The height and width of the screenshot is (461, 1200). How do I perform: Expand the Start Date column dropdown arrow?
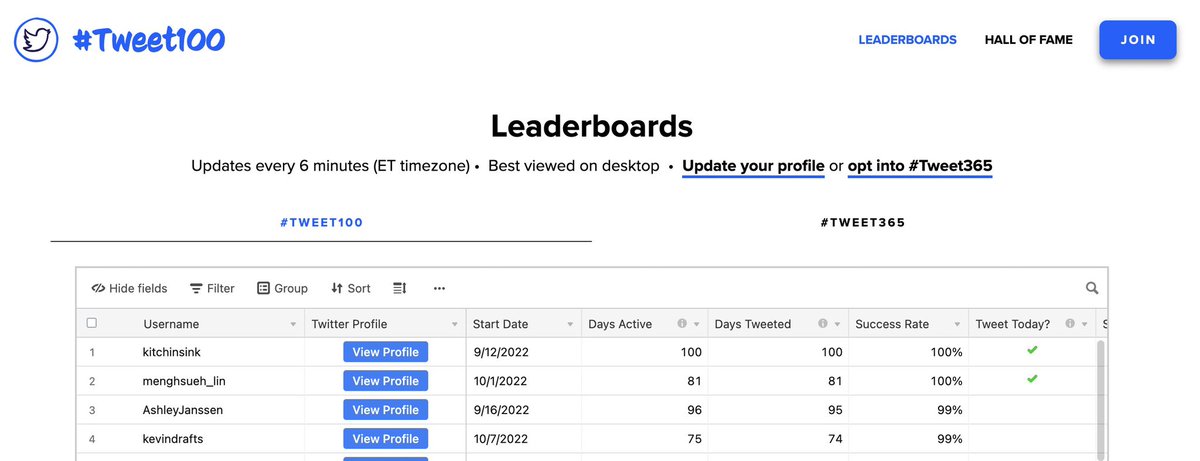(570, 324)
